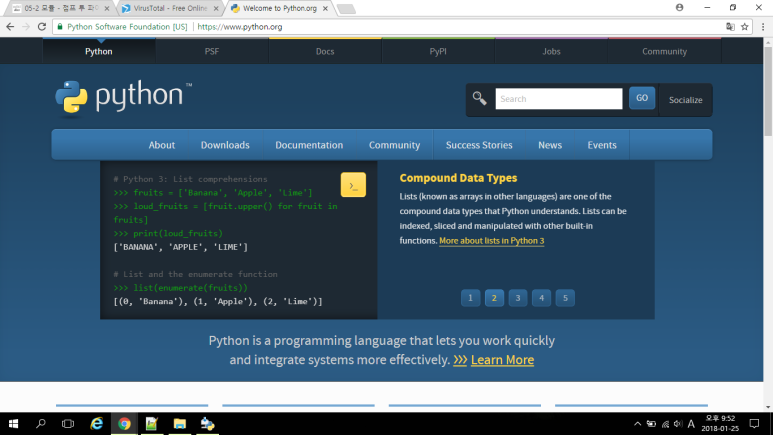The image size is (773, 435).
Task: Bookmark this page with the star icon
Action: coord(744,27)
